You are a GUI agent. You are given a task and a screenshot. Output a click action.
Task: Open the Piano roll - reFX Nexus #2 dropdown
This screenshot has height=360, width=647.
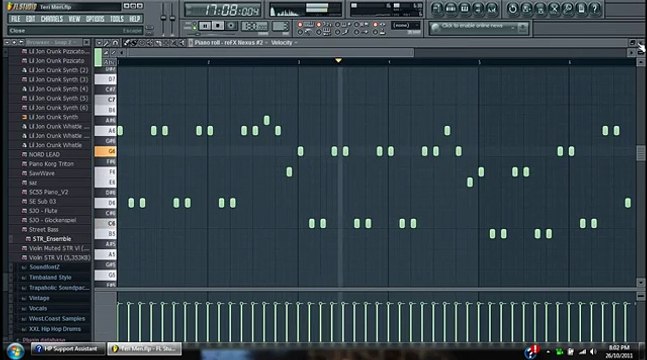(231, 43)
